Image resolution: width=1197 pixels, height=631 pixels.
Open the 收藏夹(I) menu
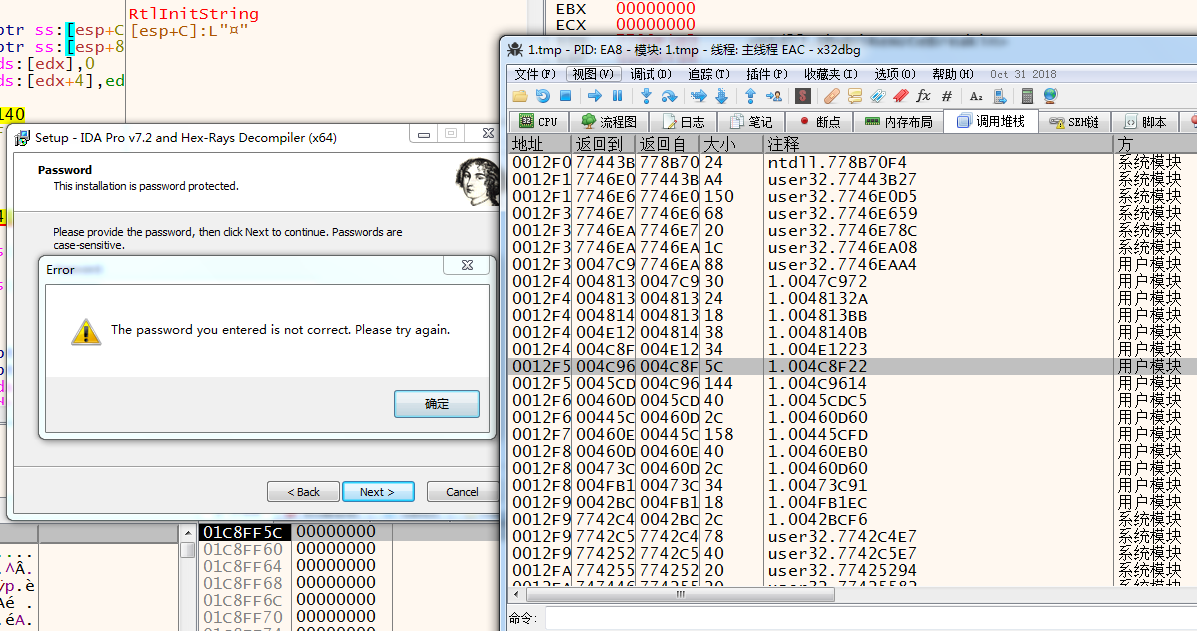pos(831,74)
